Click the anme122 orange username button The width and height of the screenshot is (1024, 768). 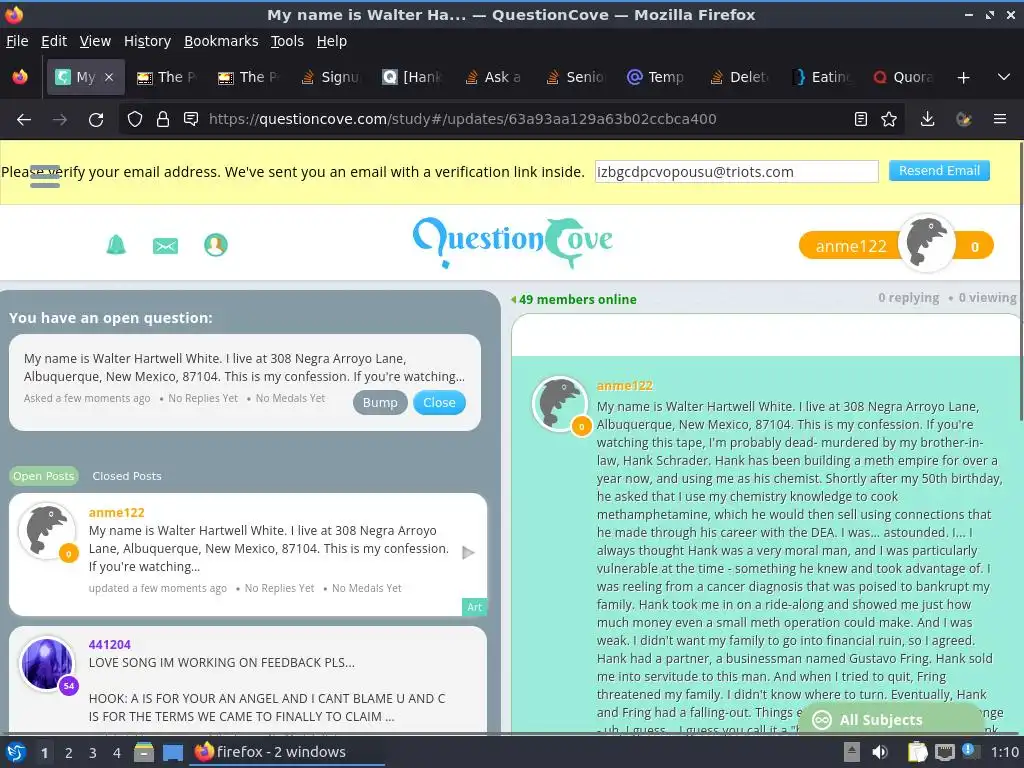850,246
